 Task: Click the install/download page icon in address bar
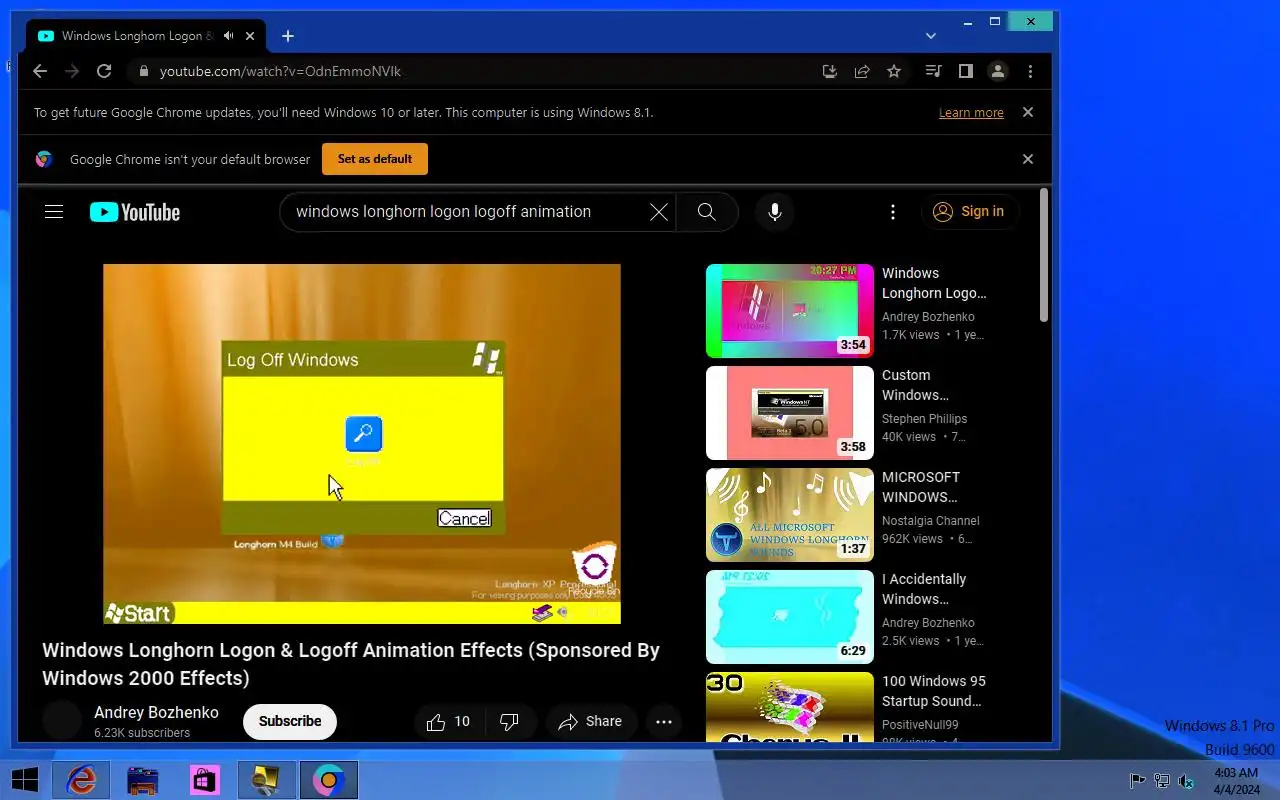click(x=829, y=71)
